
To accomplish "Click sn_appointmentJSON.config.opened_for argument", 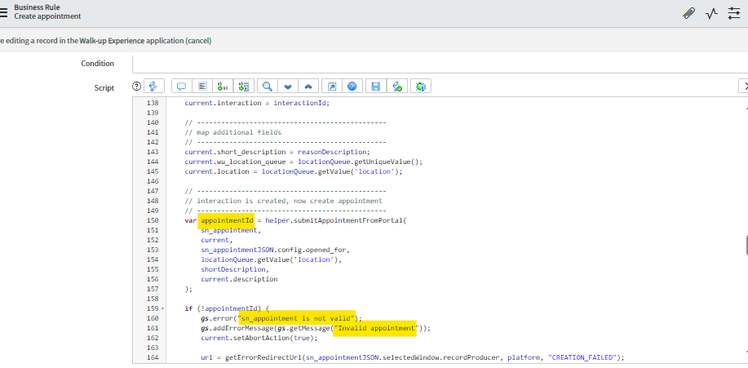I will click(276, 250).
